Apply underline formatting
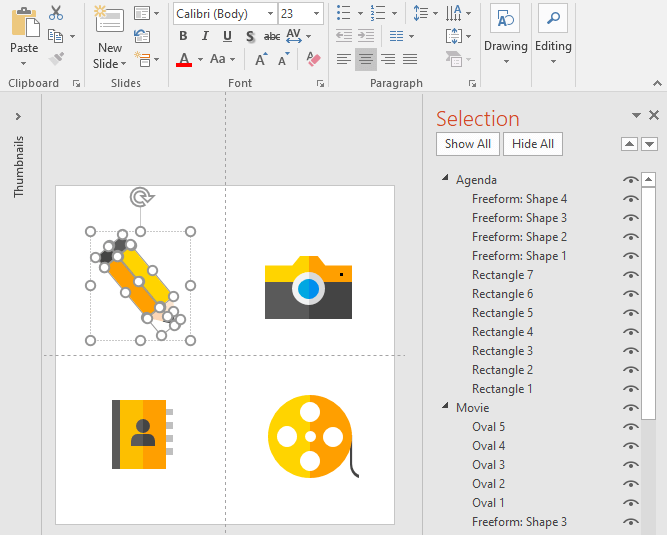Viewport: 667px width, 535px height. coord(227,37)
